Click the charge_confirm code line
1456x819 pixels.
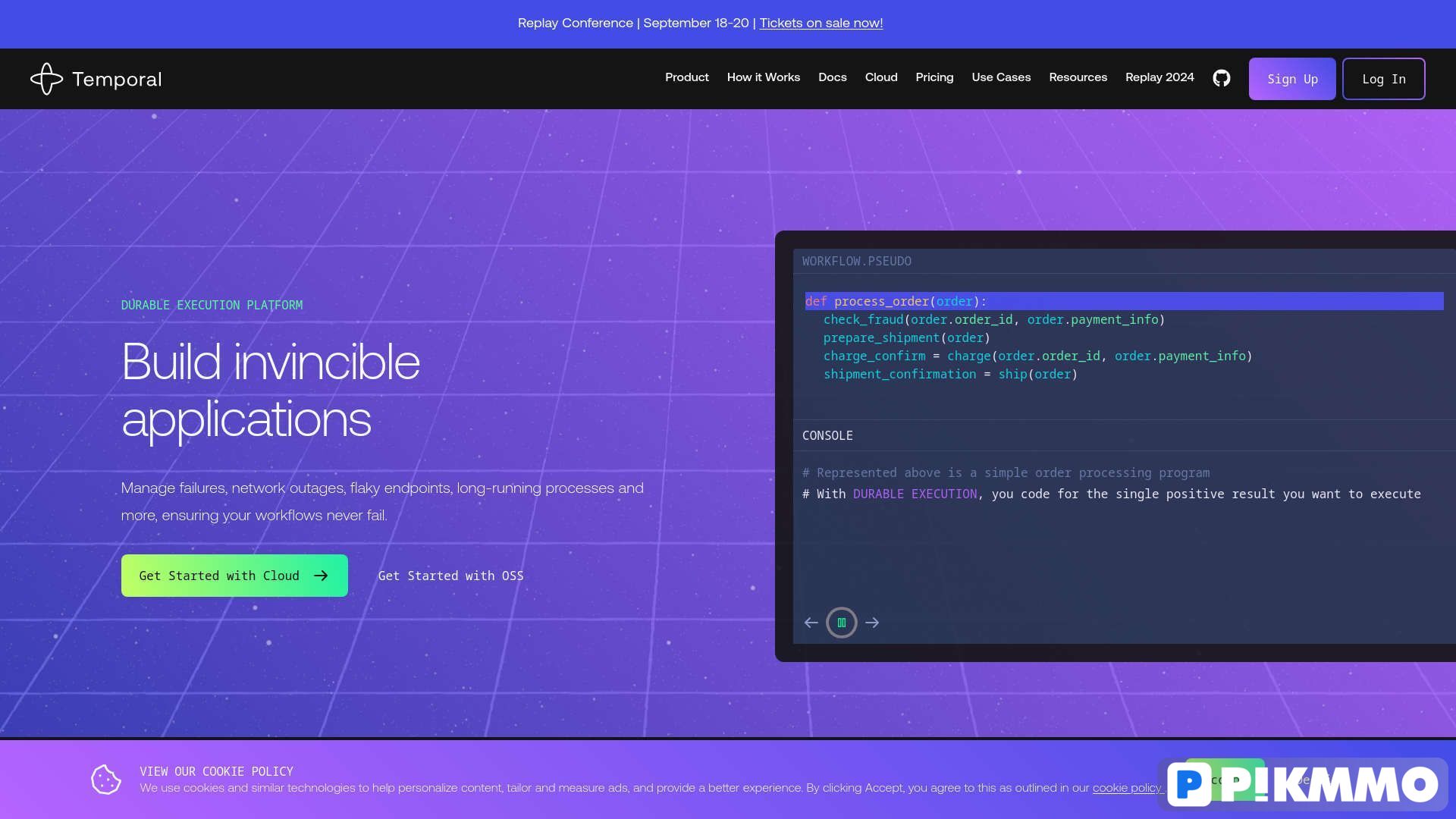(x=1037, y=356)
